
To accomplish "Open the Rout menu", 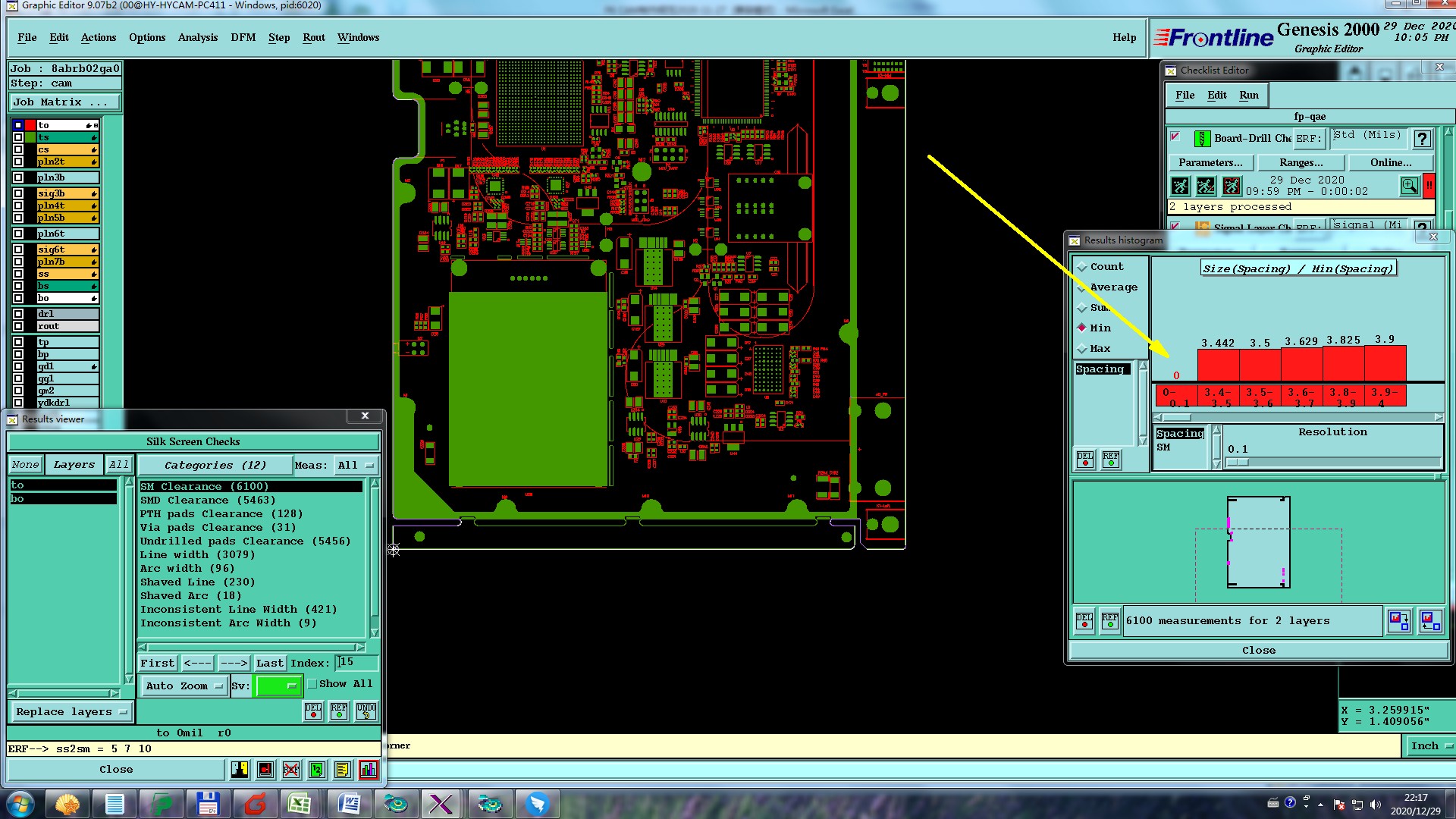I will pyautogui.click(x=314, y=37).
